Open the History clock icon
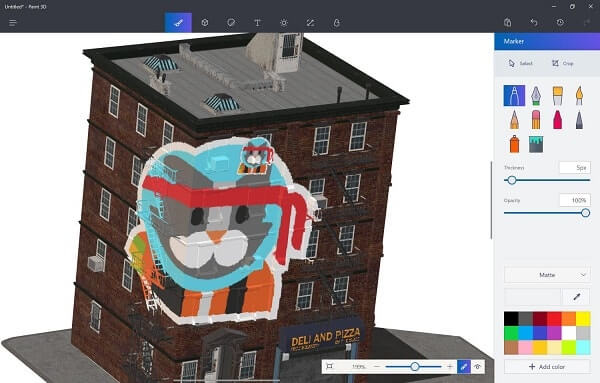The image size is (600, 383). click(x=560, y=23)
